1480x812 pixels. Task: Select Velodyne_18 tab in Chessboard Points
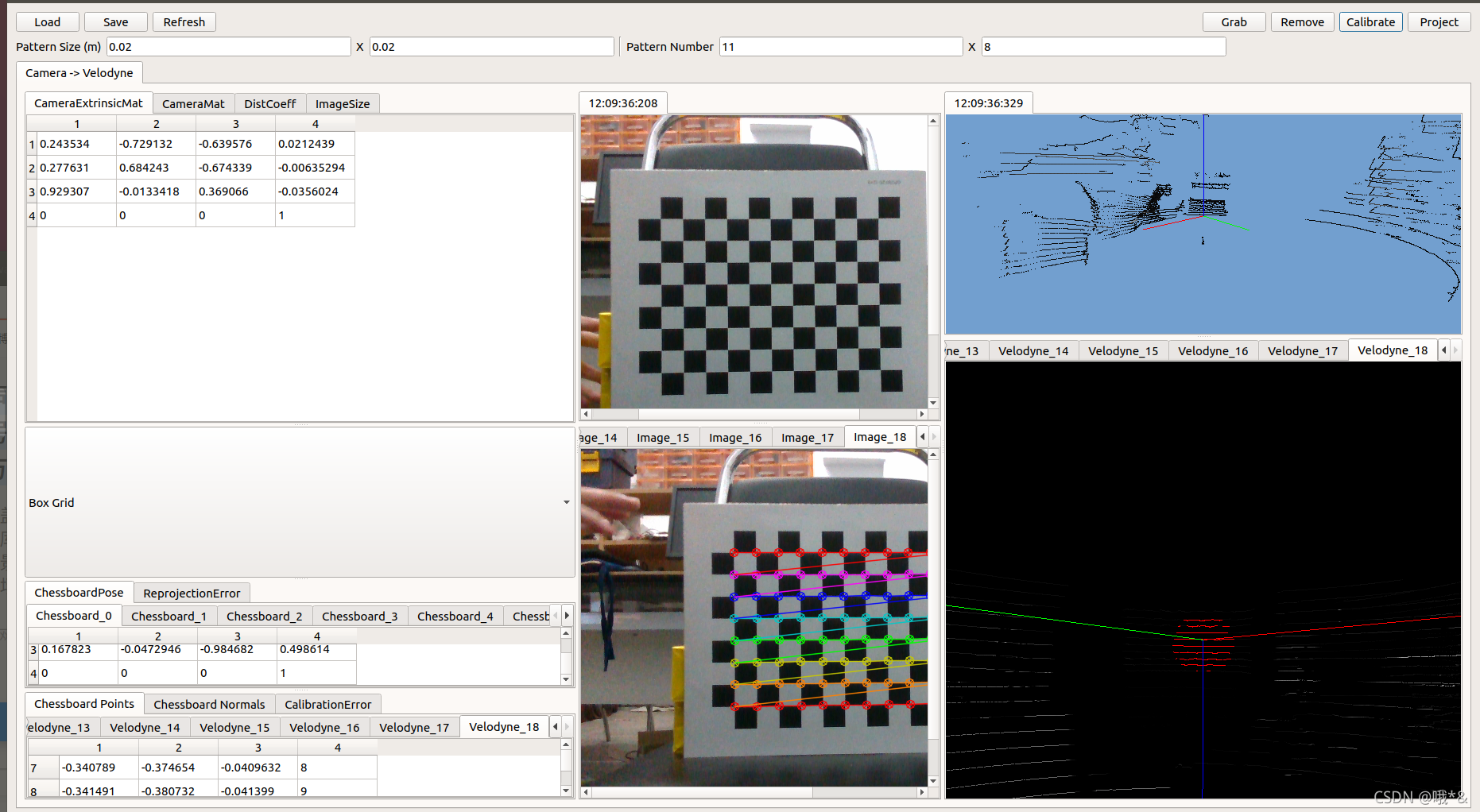tap(504, 727)
